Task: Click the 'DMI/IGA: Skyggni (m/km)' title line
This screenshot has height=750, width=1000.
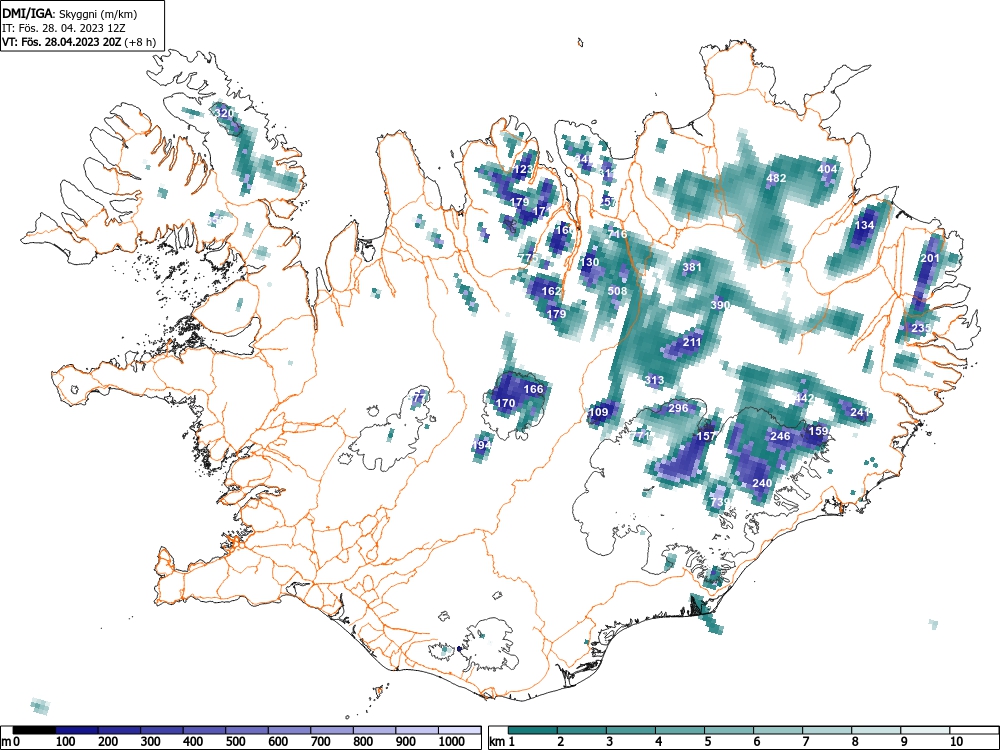Action: point(70,13)
